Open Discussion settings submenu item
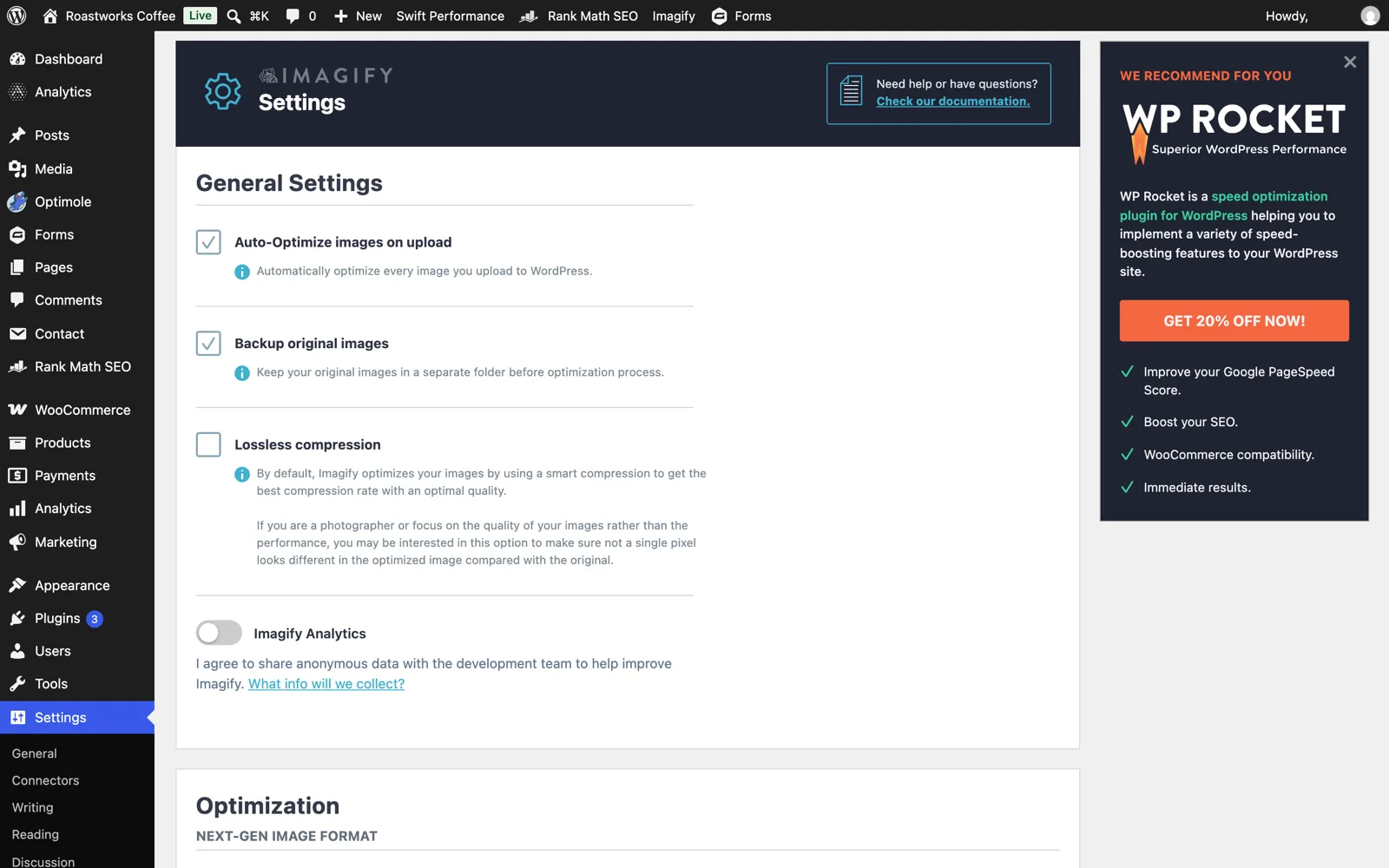1389x868 pixels. coord(43,861)
